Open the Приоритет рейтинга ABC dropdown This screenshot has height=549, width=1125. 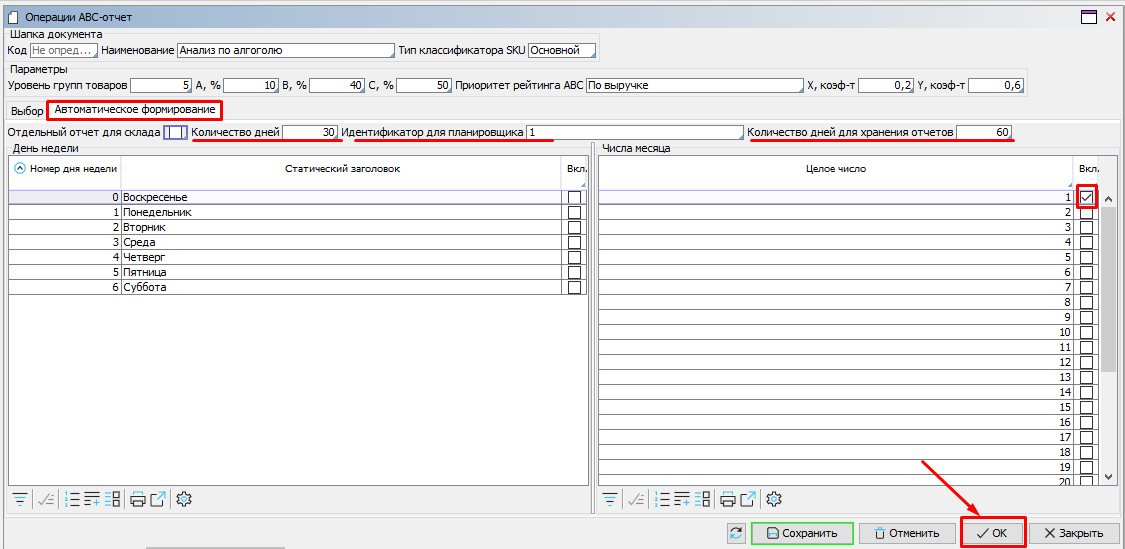pos(694,86)
